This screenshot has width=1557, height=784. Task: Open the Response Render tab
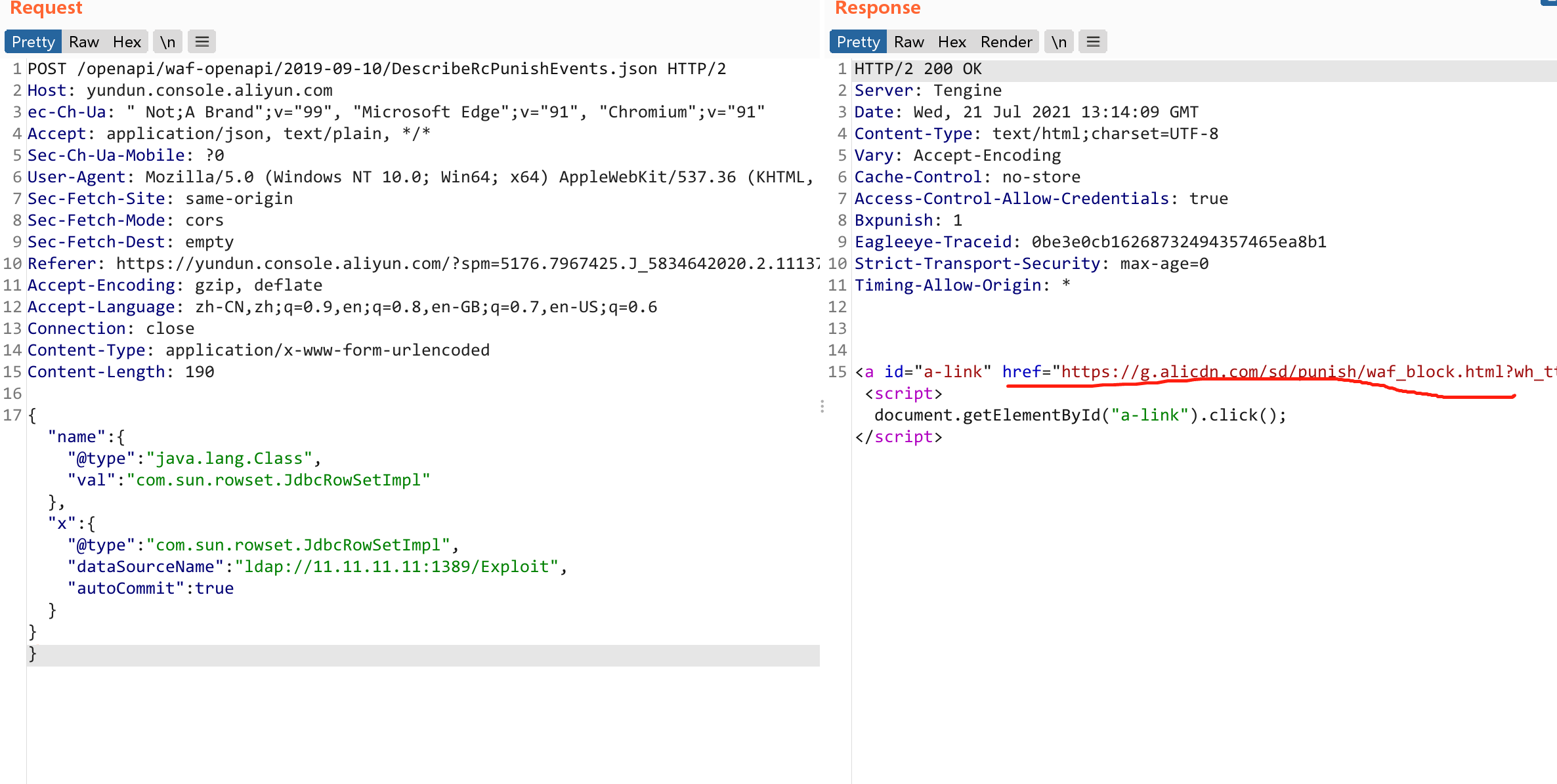[x=1006, y=42]
